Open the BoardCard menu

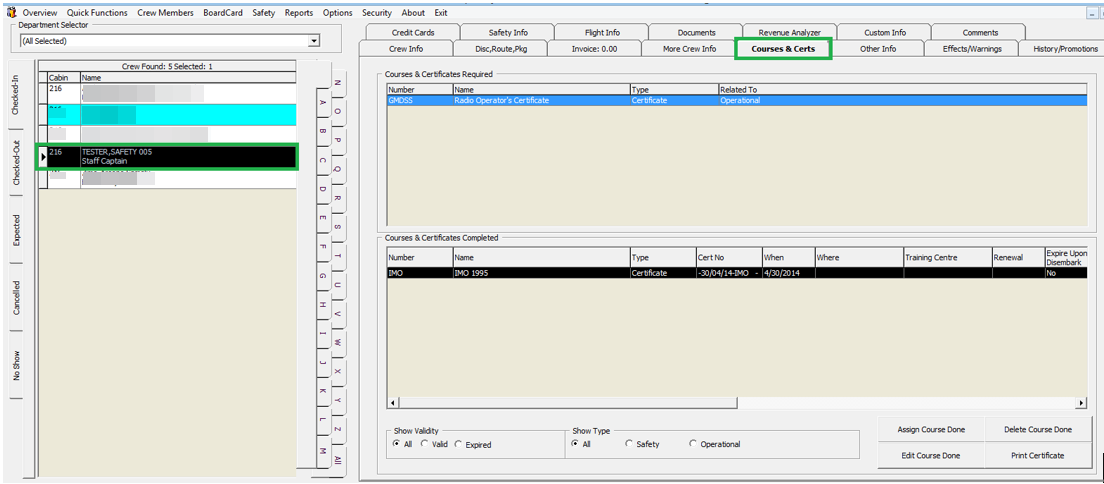222,13
